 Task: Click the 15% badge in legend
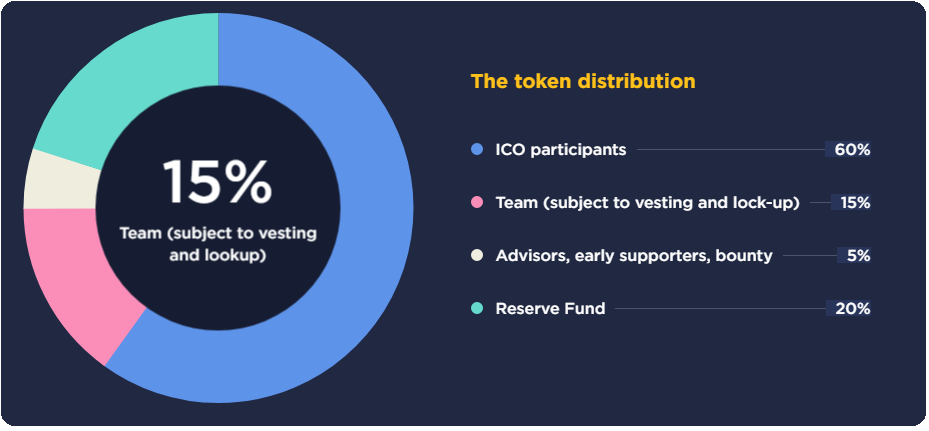point(851,203)
